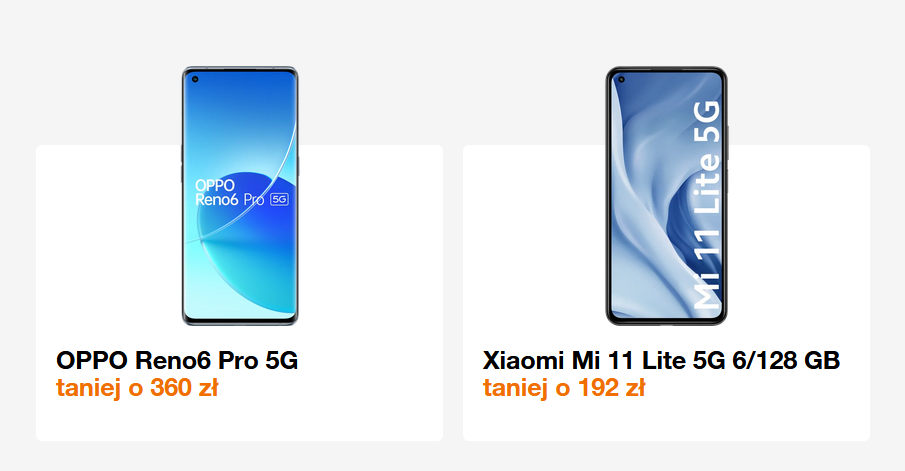The height and width of the screenshot is (471, 905).
Task: Click the "6/128 GB" part of the Xiaomi title
Action: [x=786, y=360]
